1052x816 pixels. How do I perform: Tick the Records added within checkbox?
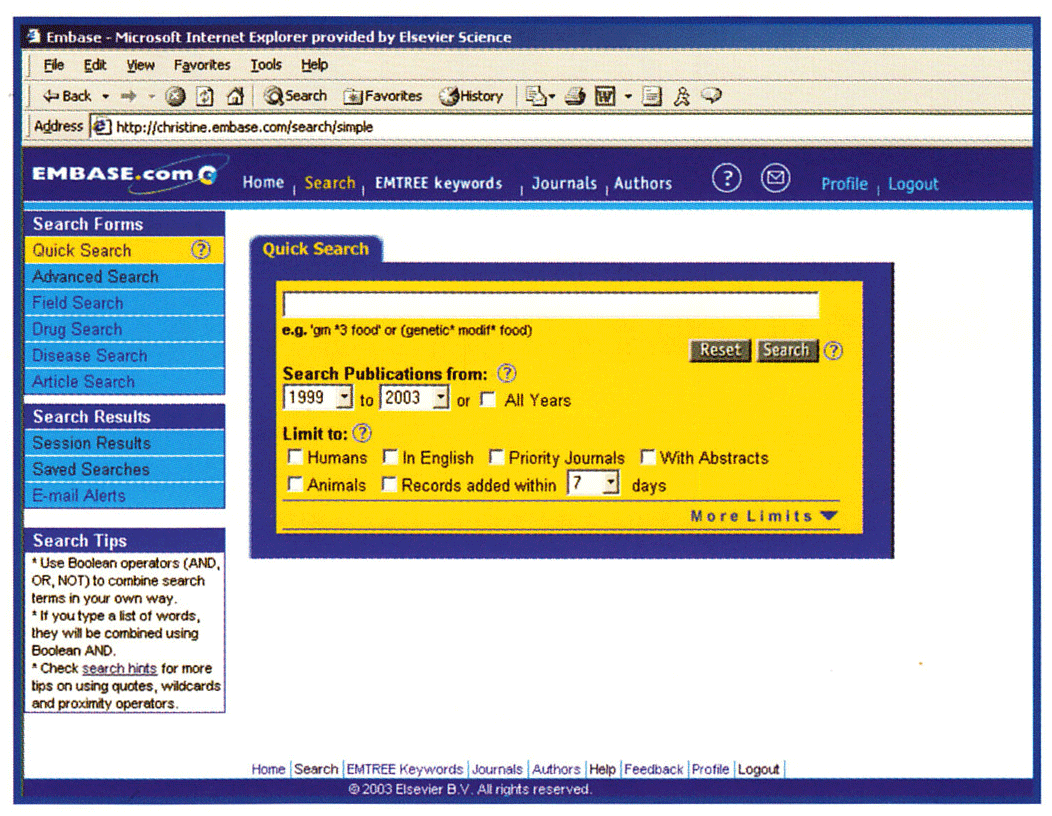pyautogui.click(x=389, y=484)
